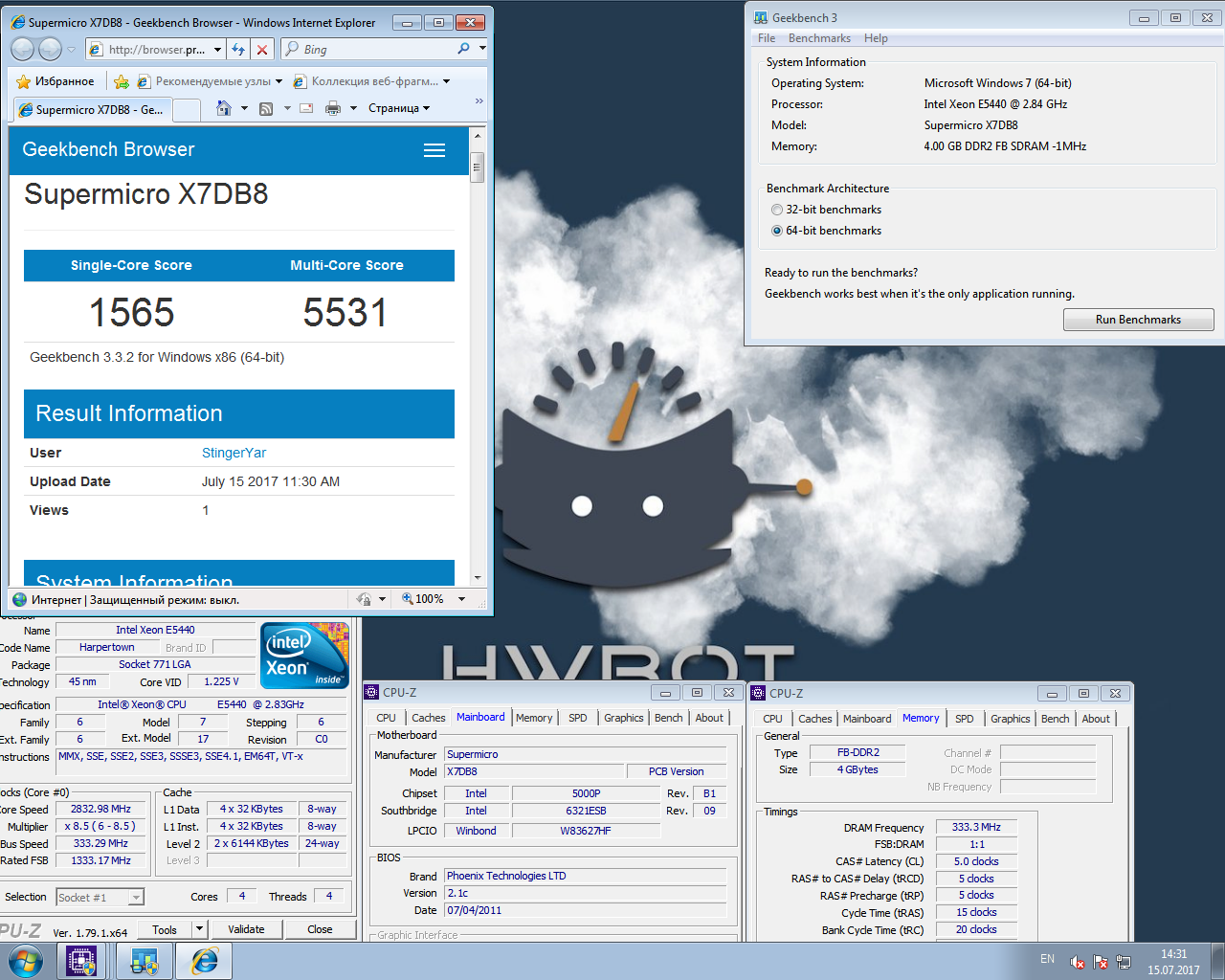This screenshot has width=1225, height=980.
Task: Open the network connection tray icon
Action: coord(1124,962)
